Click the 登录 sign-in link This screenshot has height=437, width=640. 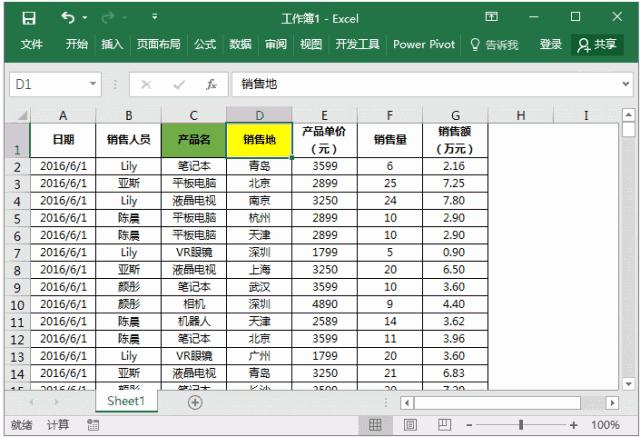(551, 44)
